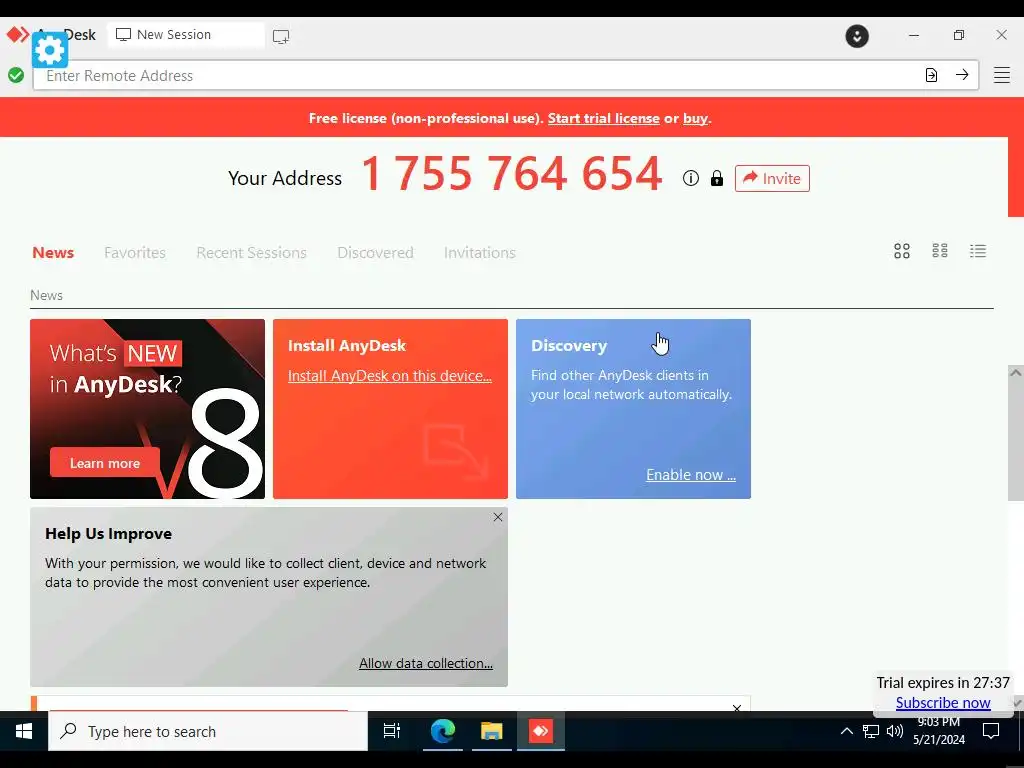Open File Explorer from the taskbar
This screenshot has width=1024, height=768.
tap(492, 731)
